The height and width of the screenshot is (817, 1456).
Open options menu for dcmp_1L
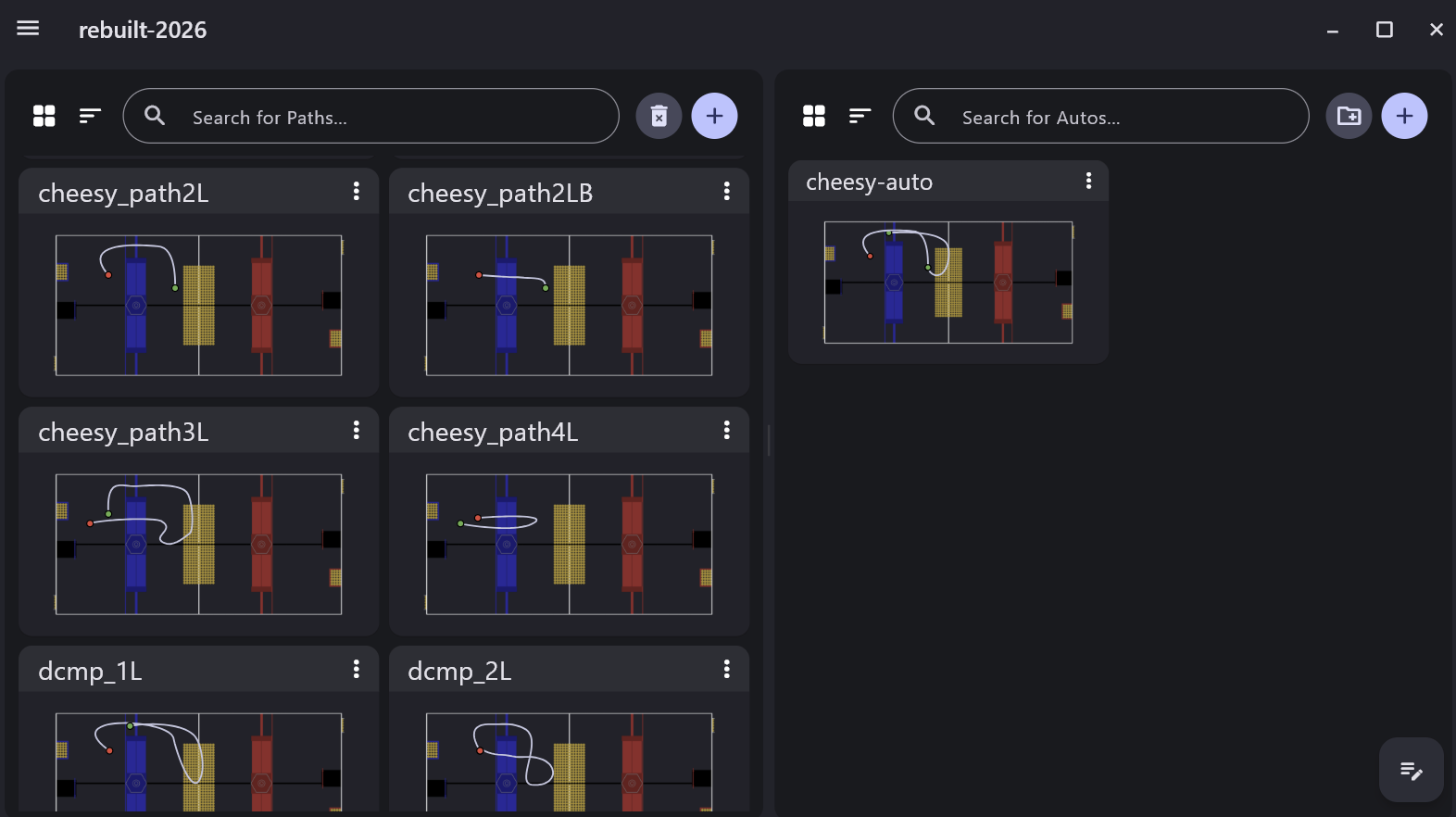click(357, 670)
